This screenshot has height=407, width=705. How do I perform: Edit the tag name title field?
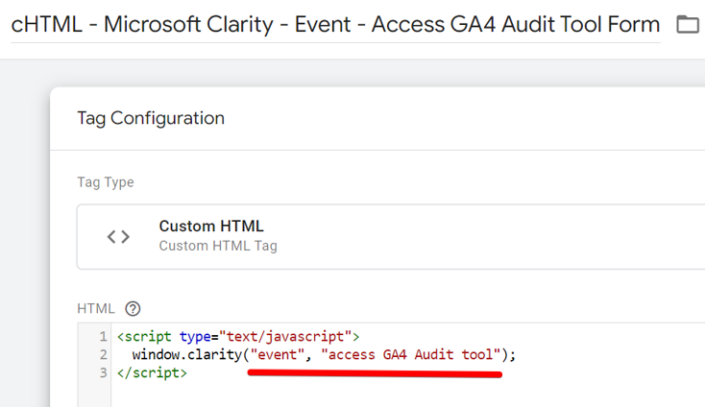click(x=335, y=25)
